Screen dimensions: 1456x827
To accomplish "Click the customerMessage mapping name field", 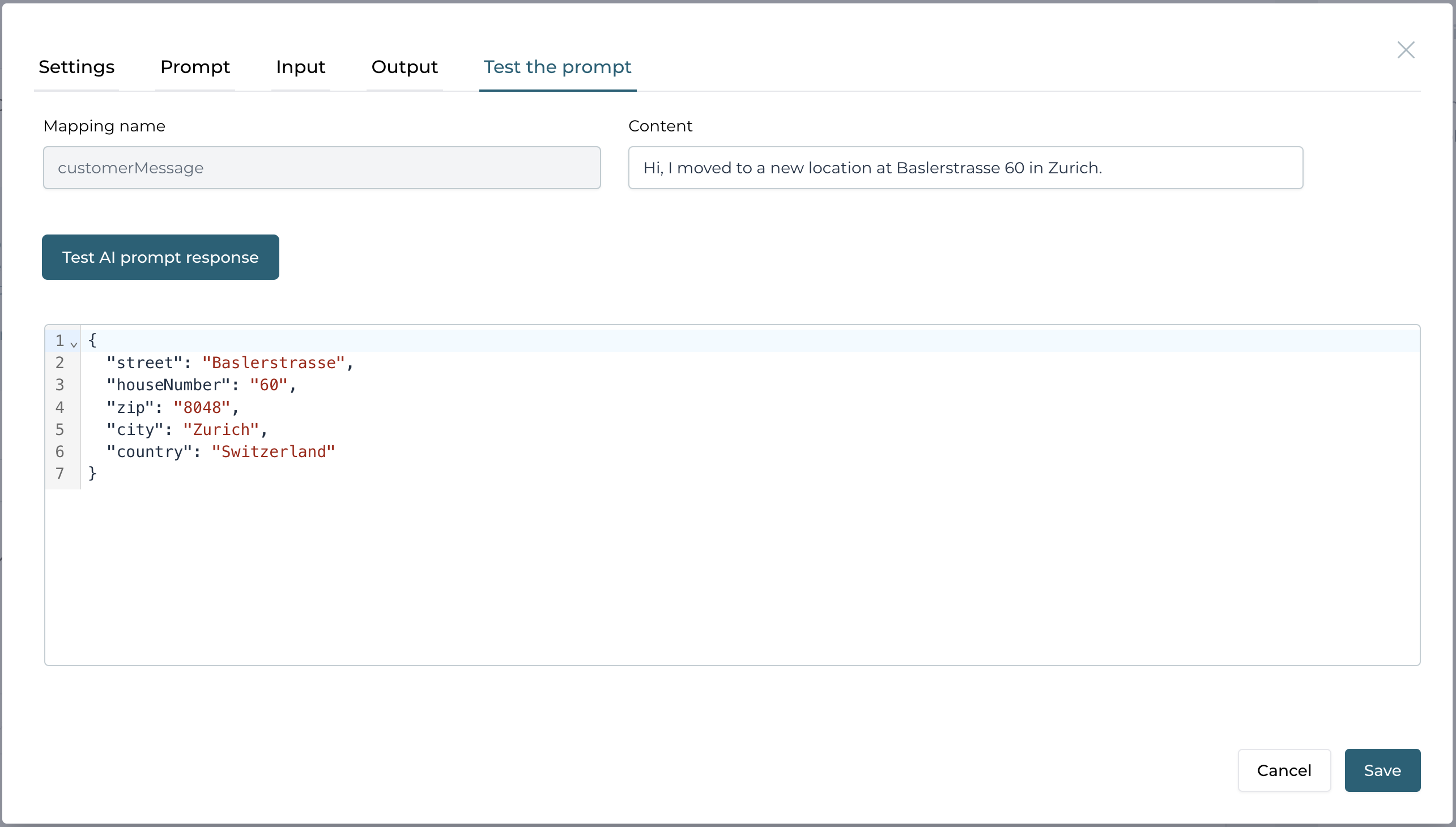I will (322, 167).
